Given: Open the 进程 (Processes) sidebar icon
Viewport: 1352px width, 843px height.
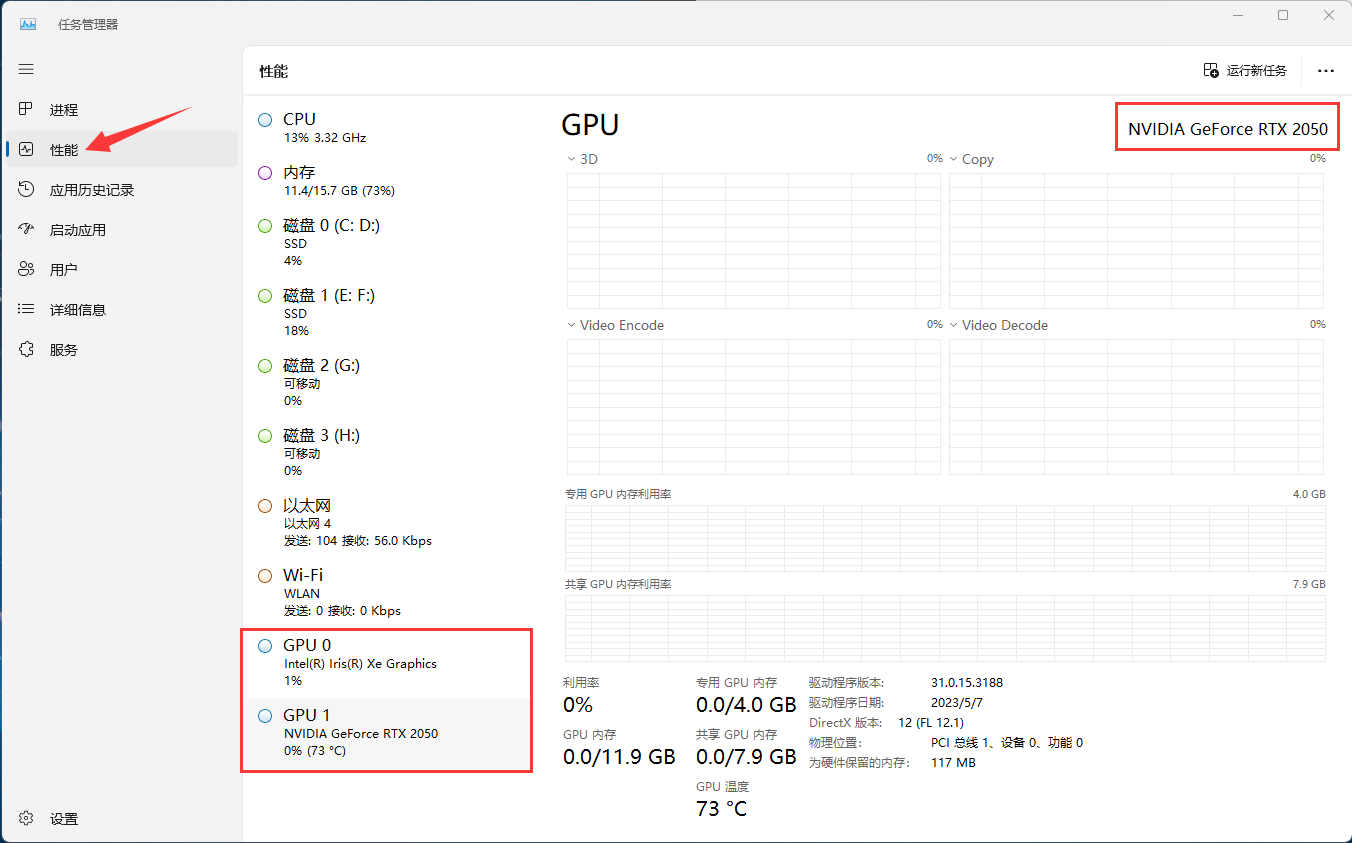Looking at the screenshot, I should pos(63,109).
